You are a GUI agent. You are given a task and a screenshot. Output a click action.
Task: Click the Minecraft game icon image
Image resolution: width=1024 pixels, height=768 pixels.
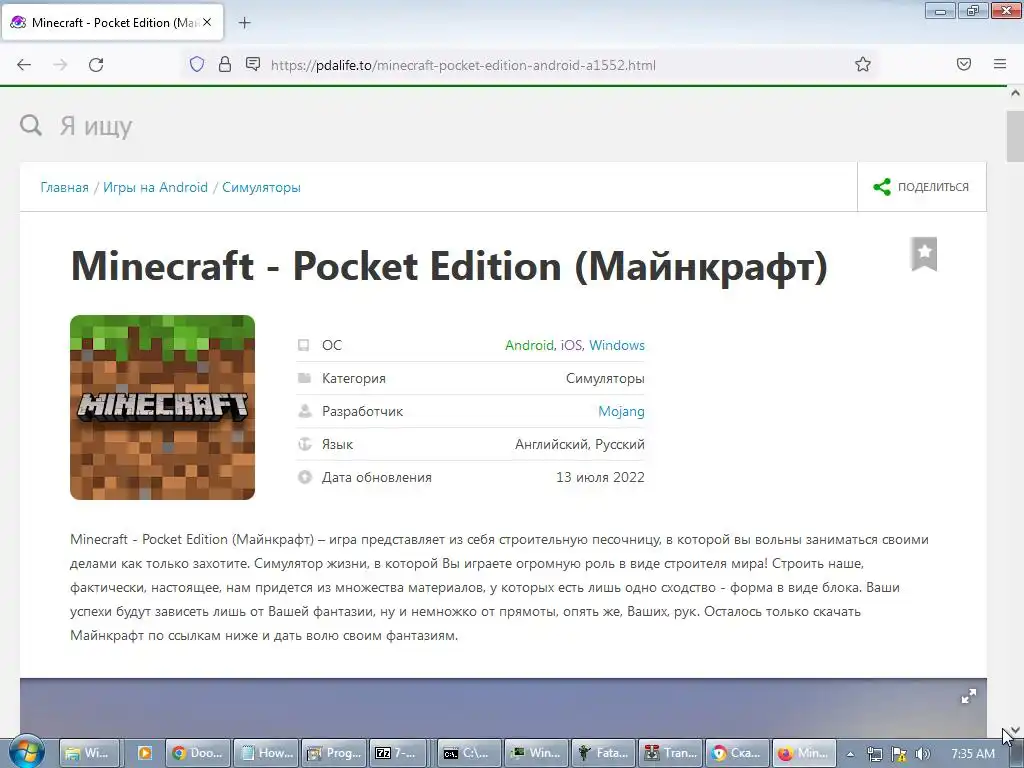point(163,408)
